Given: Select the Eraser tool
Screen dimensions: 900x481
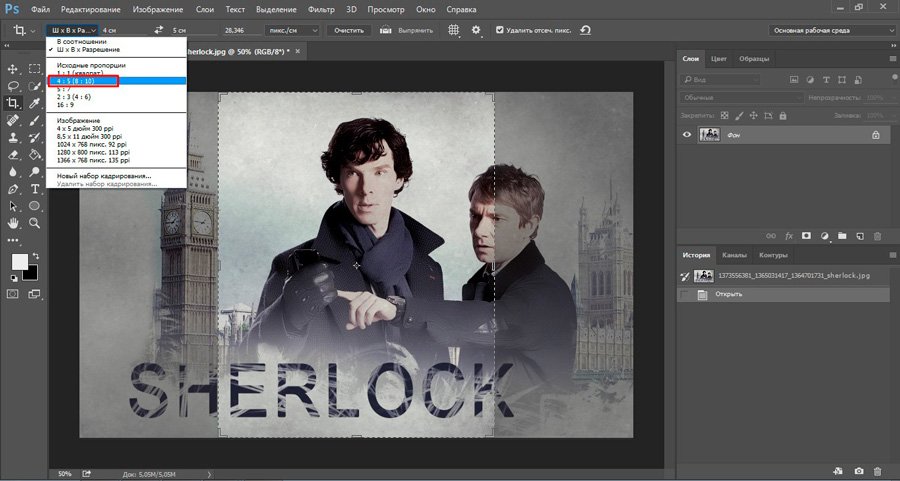Looking at the screenshot, I should coord(13,155).
